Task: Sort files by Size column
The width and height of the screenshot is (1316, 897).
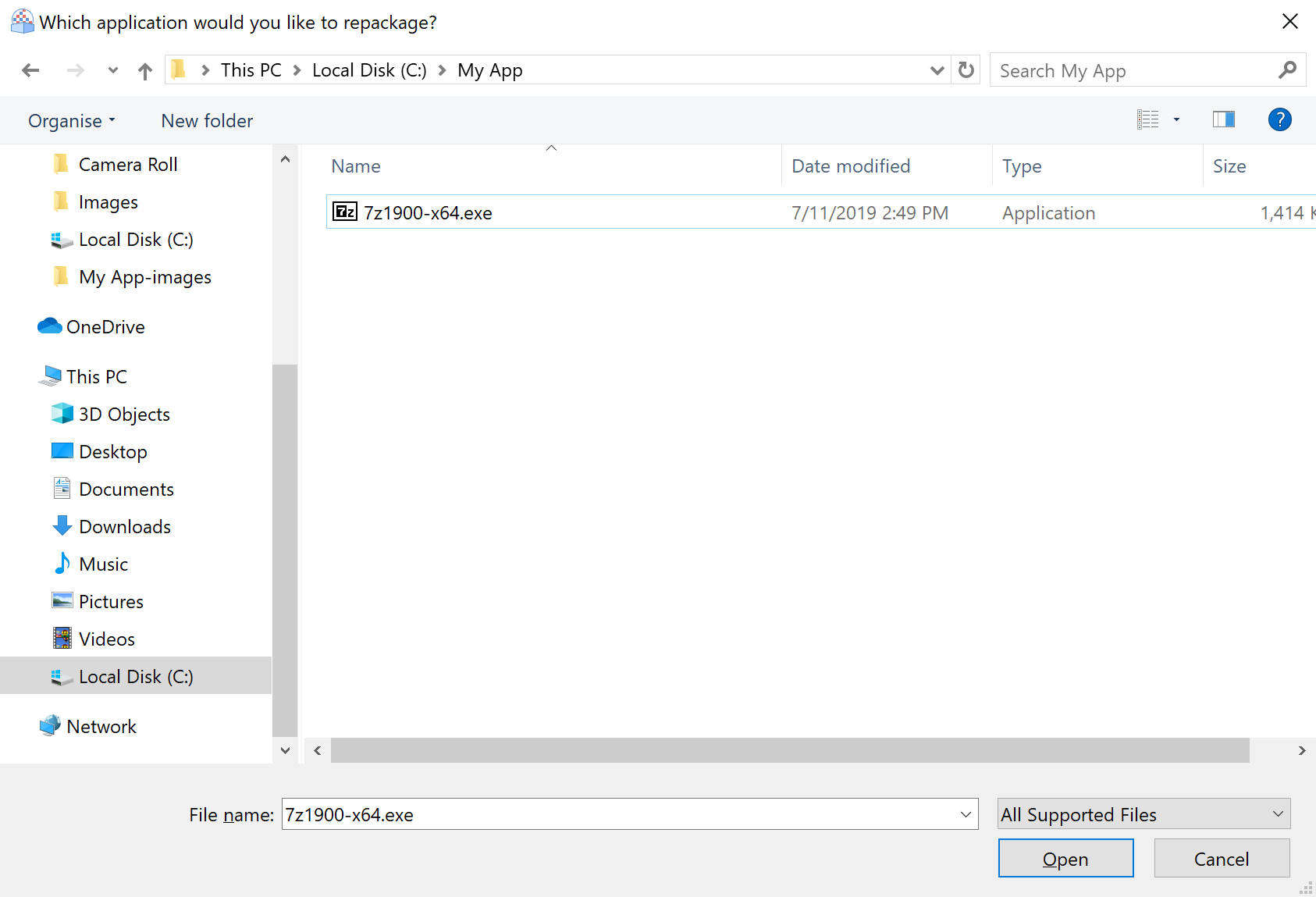Action: tap(1229, 166)
